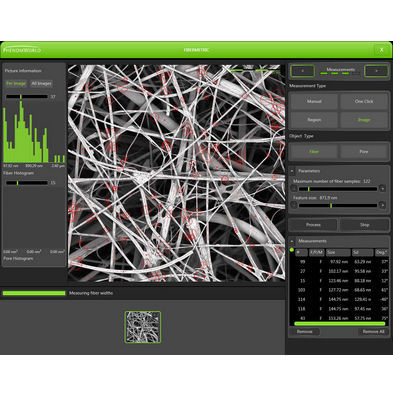Select measurement row number 27
Screen dimensions: 393x393
coord(339,271)
